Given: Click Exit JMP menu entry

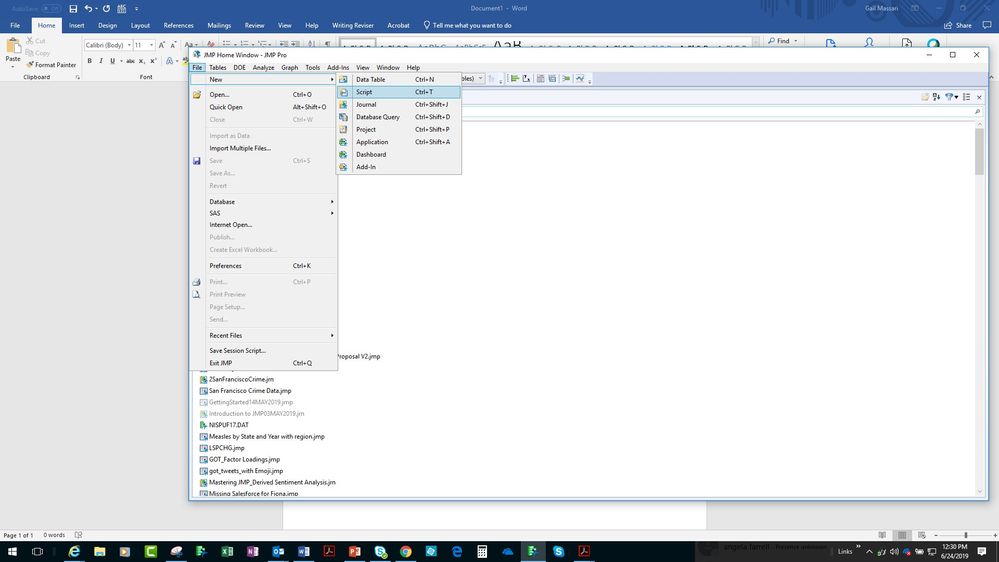Looking at the screenshot, I should point(263,363).
